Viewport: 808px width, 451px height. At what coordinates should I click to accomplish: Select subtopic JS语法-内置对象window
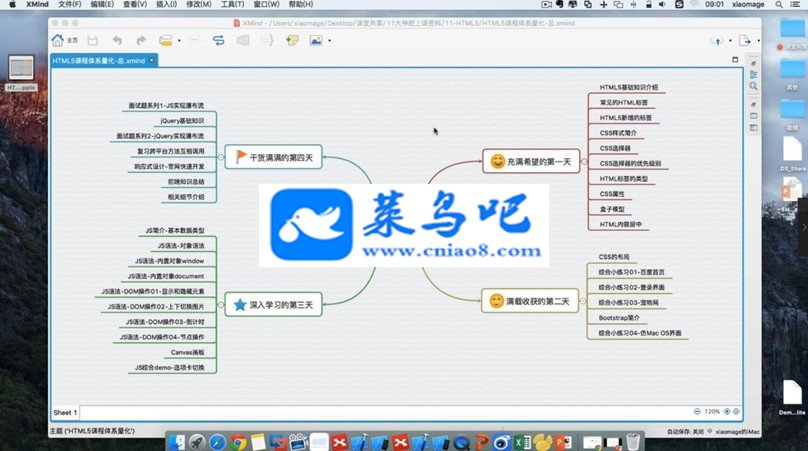pyautogui.click(x=170, y=261)
